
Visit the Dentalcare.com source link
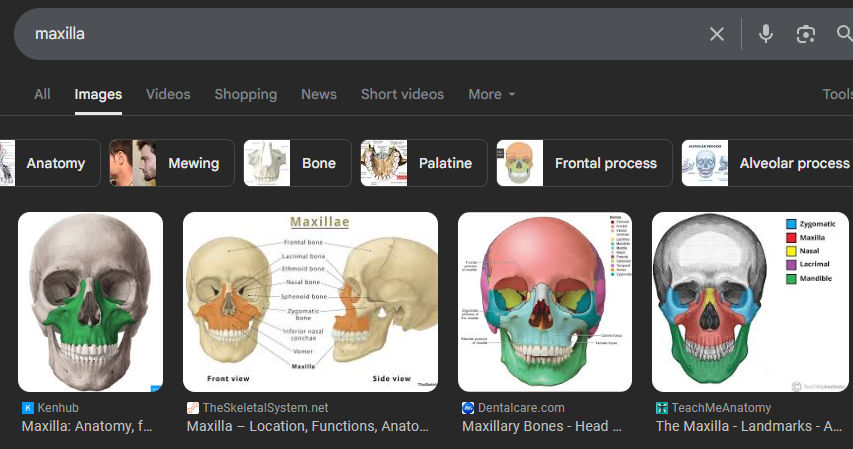pos(521,408)
